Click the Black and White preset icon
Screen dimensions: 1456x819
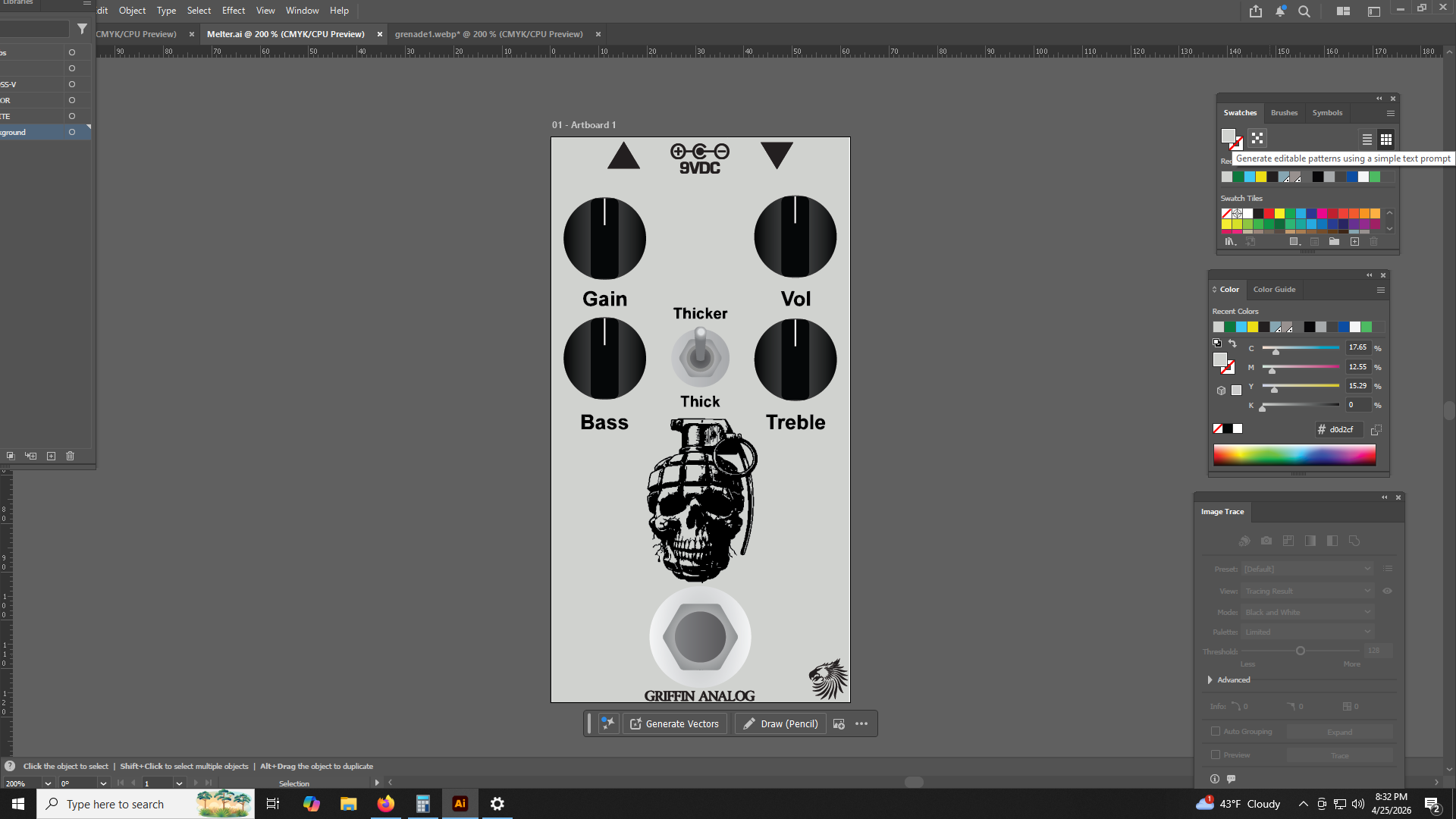1332,541
